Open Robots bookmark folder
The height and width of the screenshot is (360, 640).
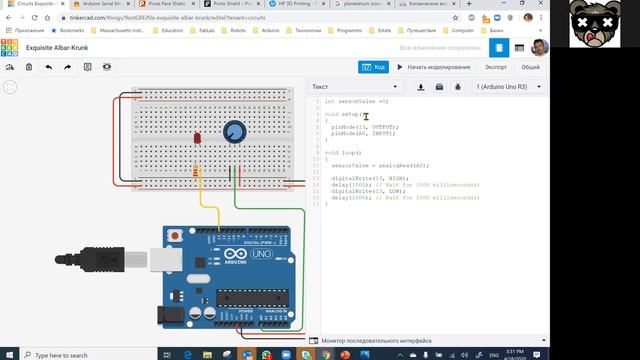click(x=234, y=31)
